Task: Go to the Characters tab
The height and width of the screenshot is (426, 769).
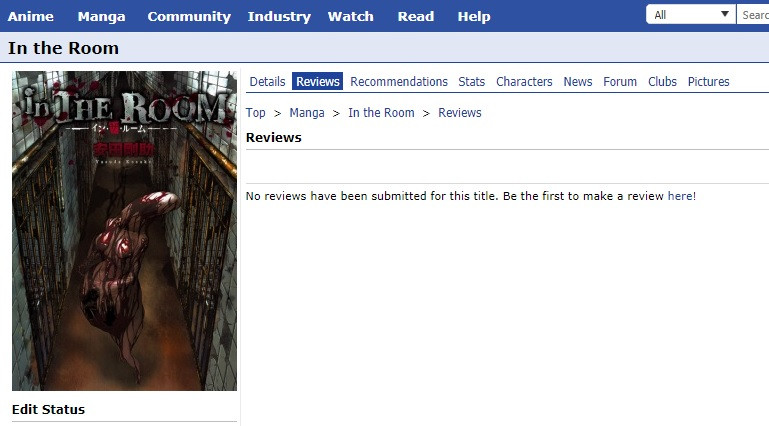Action: tap(524, 81)
